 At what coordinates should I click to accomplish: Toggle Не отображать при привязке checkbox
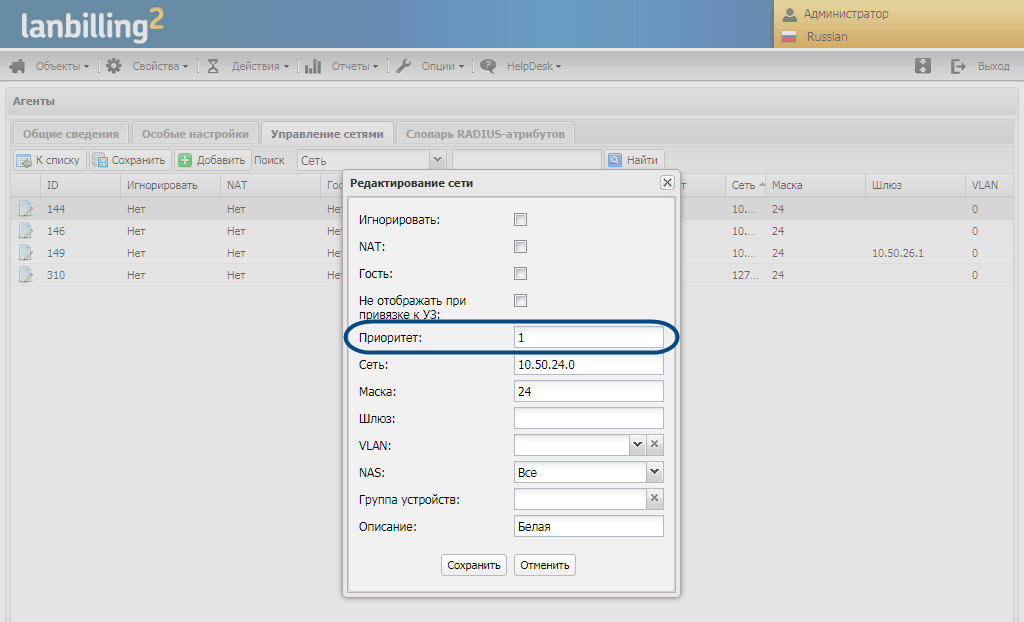(520, 301)
